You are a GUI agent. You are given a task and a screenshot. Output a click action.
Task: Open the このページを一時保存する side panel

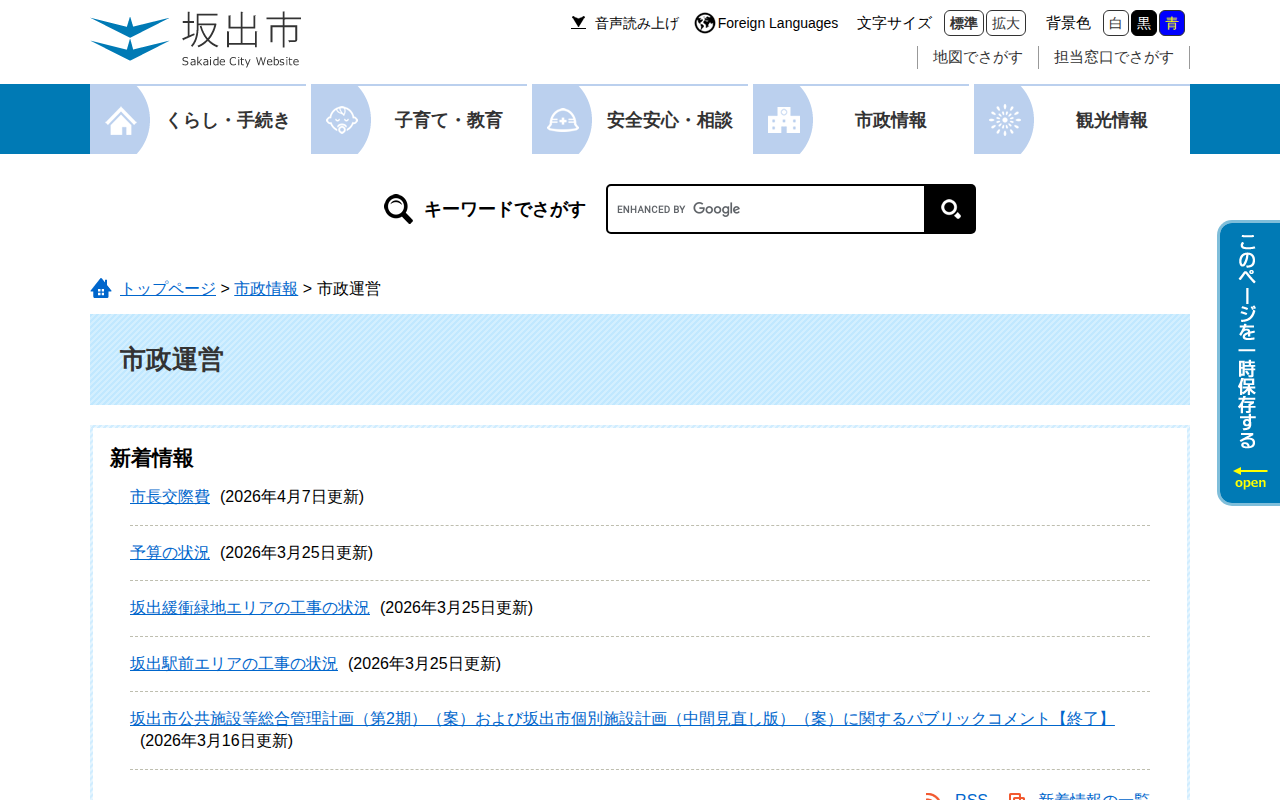1248,362
